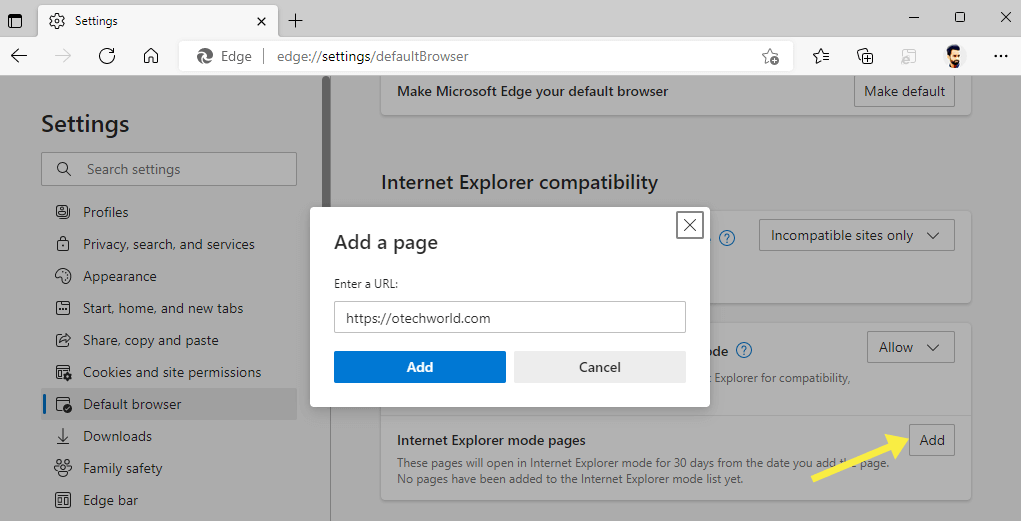Open Start, home, and new tabs section
The image size is (1021, 521).
[169, 308]
